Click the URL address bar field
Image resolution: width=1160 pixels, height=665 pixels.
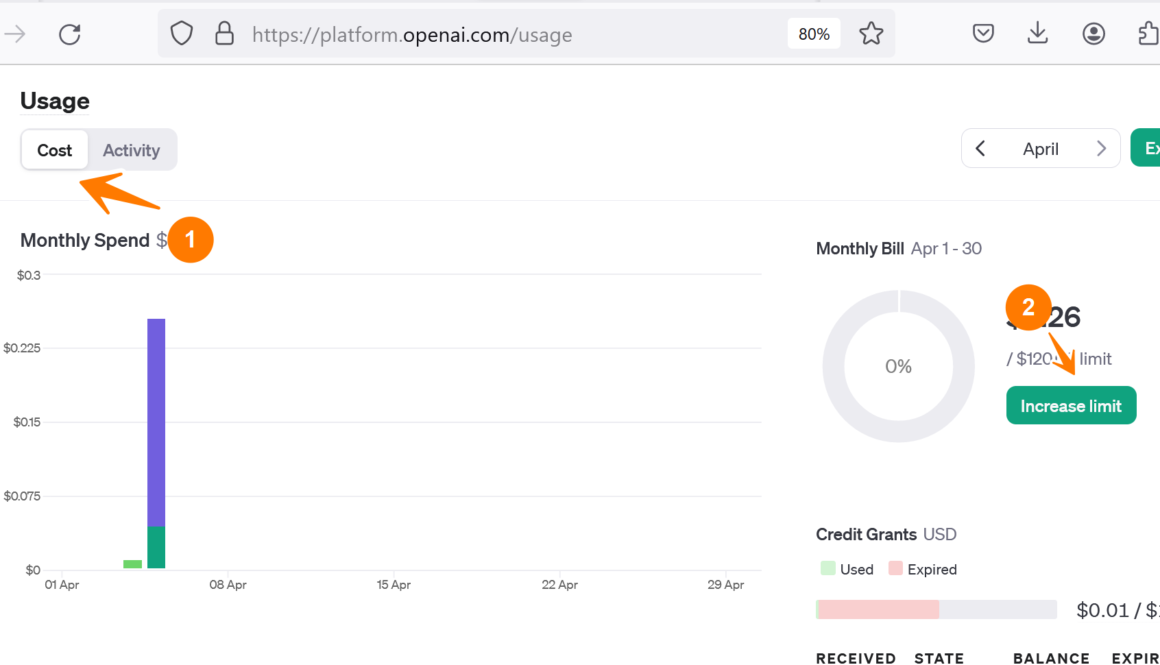coord(500,35)
